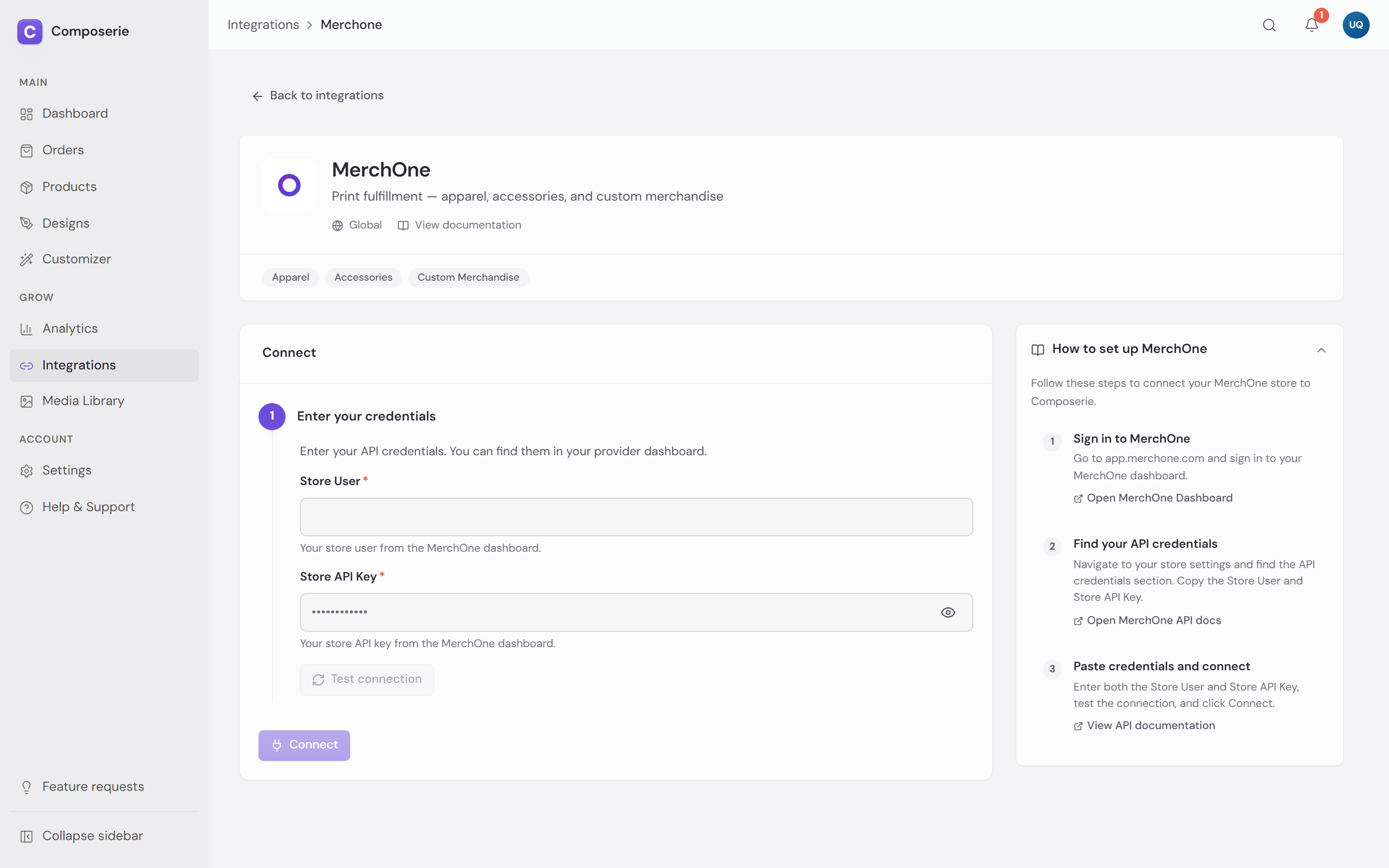Click the Connect button
The height and width of the screenshot is (868, 1389).
pyautogui.click(x=304, y=745)
